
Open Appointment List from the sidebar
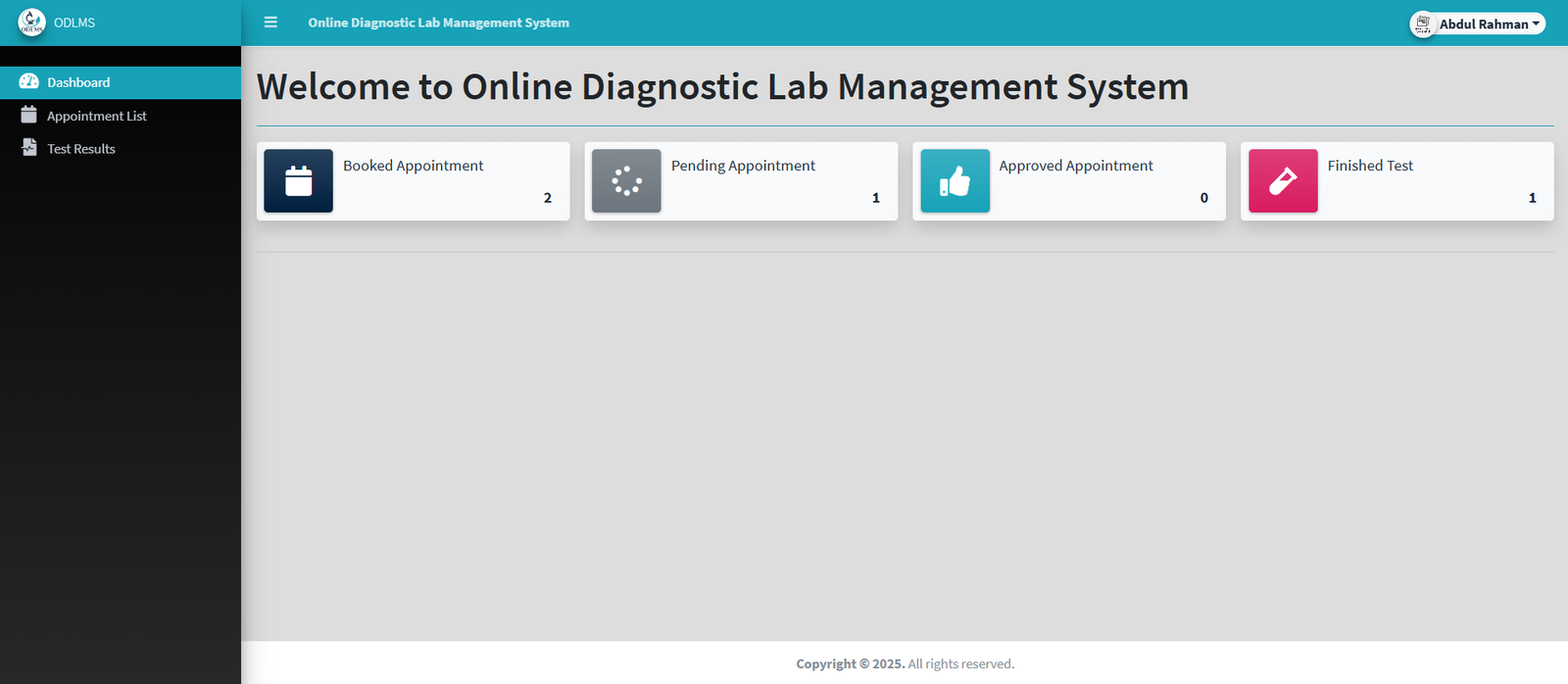[x=96, y=116]
